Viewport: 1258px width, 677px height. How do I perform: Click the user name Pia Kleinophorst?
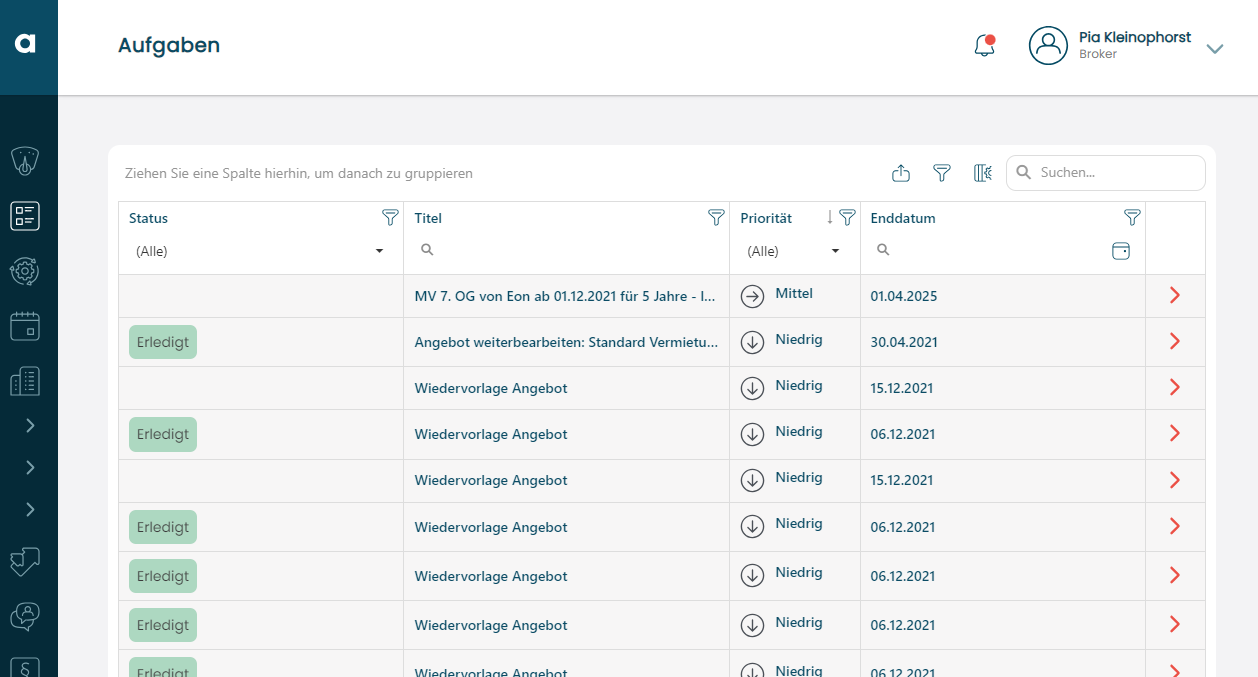1135,37
